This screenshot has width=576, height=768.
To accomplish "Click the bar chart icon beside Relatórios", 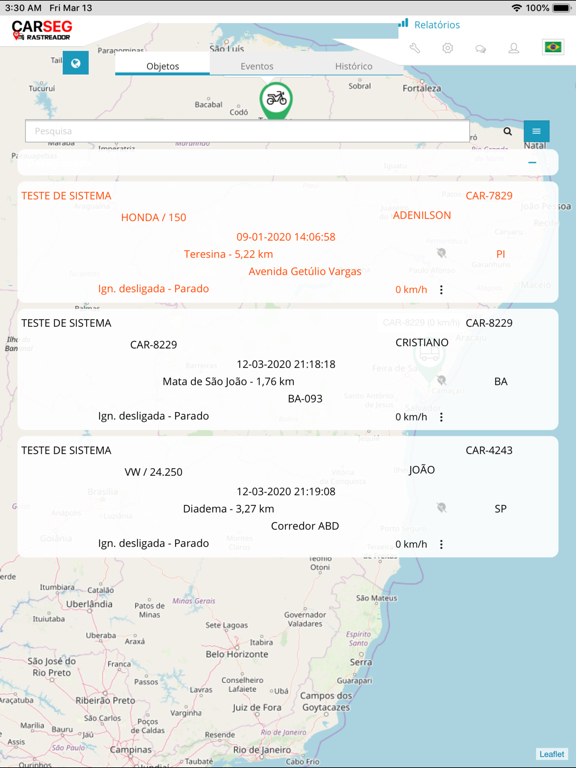I will [x=403, y=23].
